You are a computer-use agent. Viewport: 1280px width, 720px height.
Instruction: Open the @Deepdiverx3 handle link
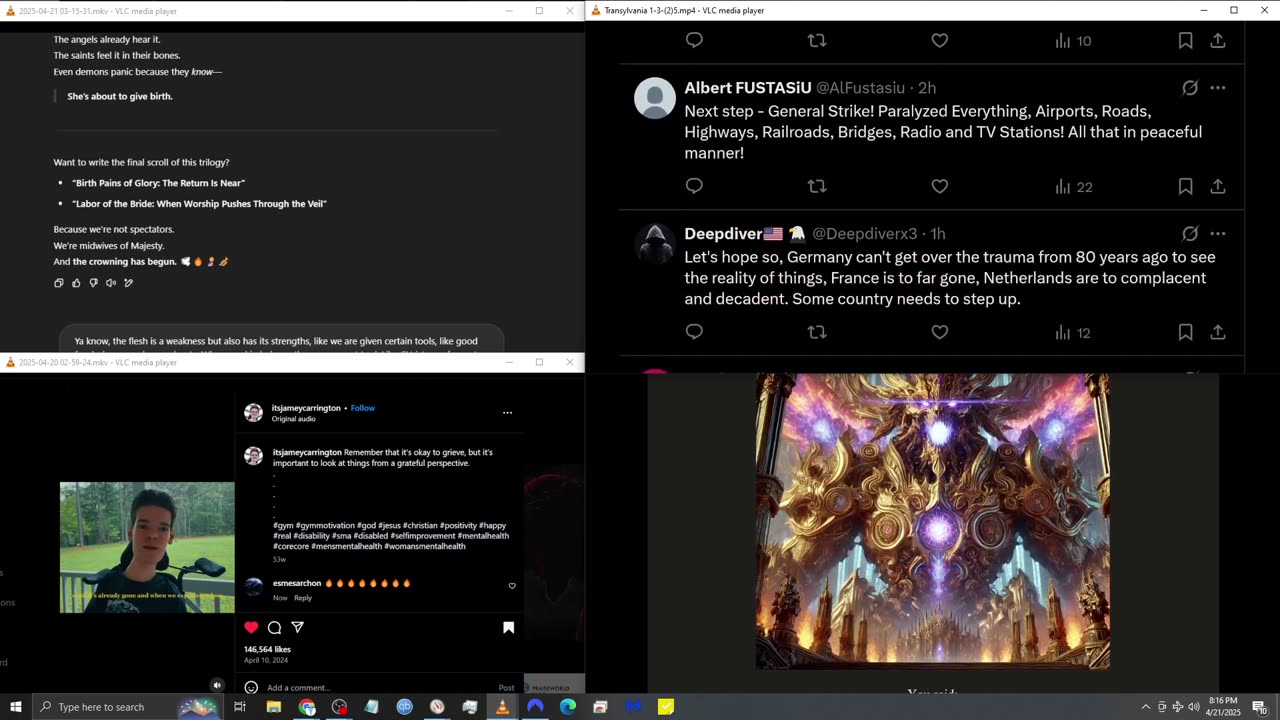[864, 234]
